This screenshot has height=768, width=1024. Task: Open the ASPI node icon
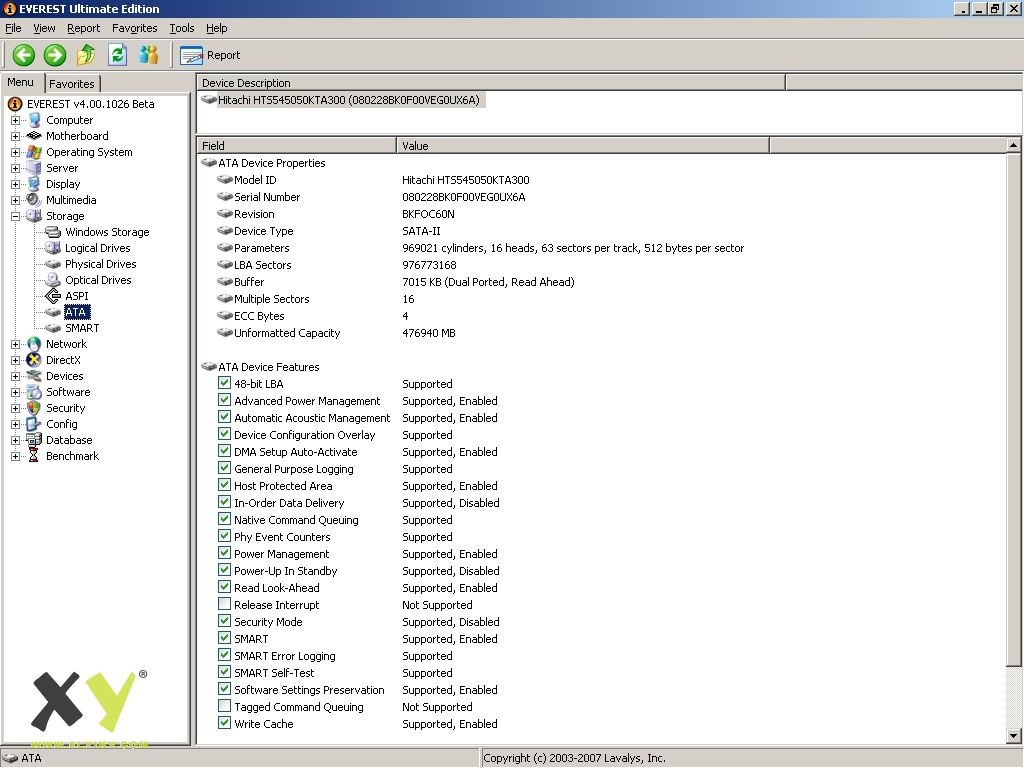pyautogui.click(x=53, y=296)
